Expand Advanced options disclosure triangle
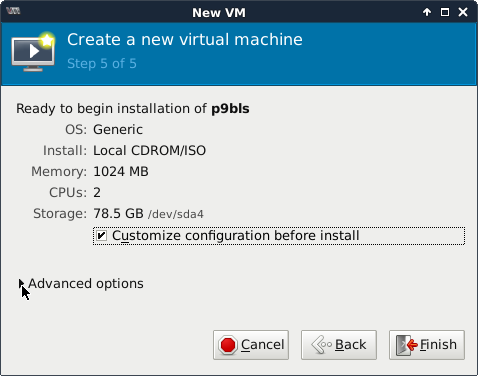The image size is (478, 376). click(21, 284)
